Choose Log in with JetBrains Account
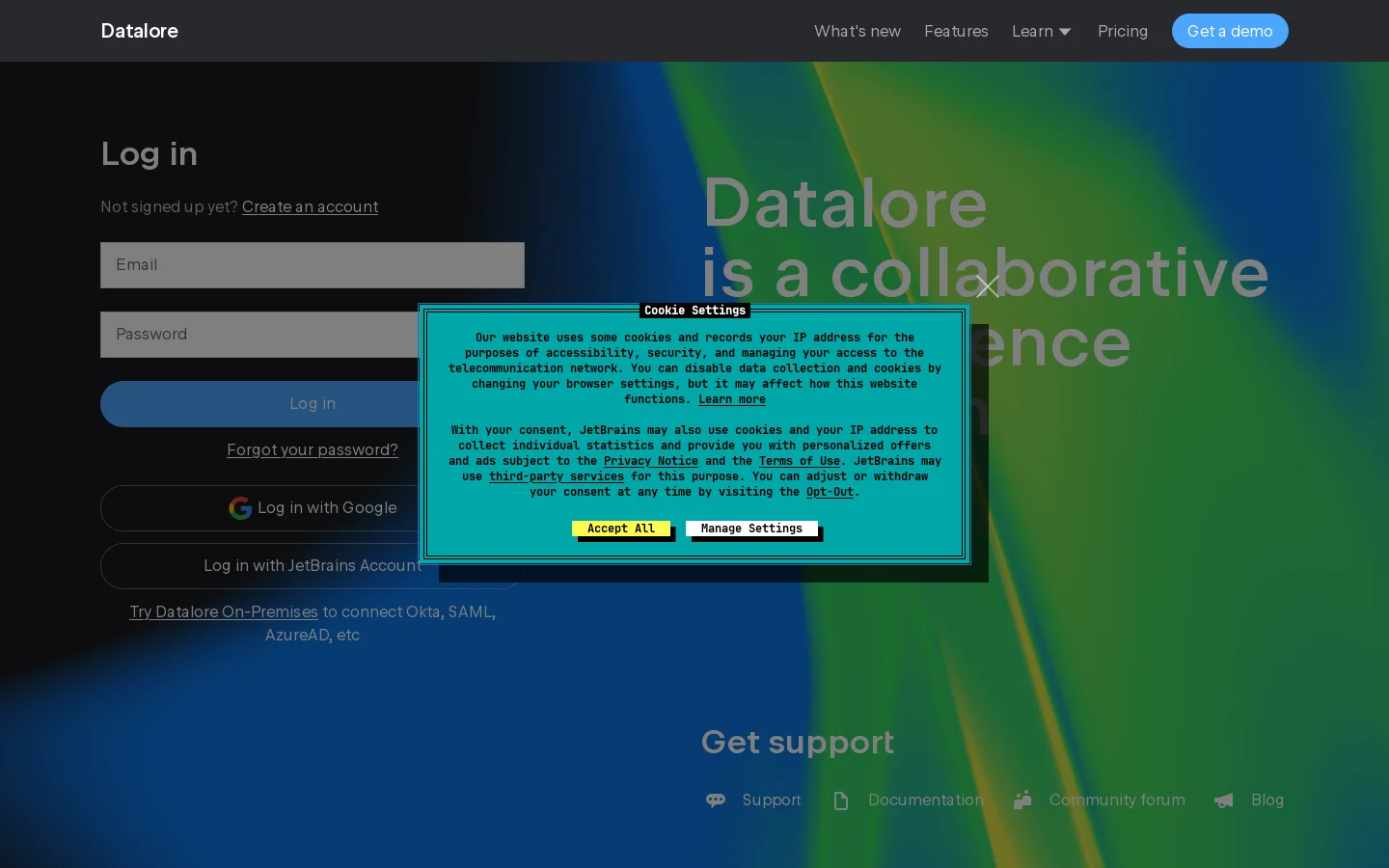This screenshot has height=868, width=1389. click(313, 566)
